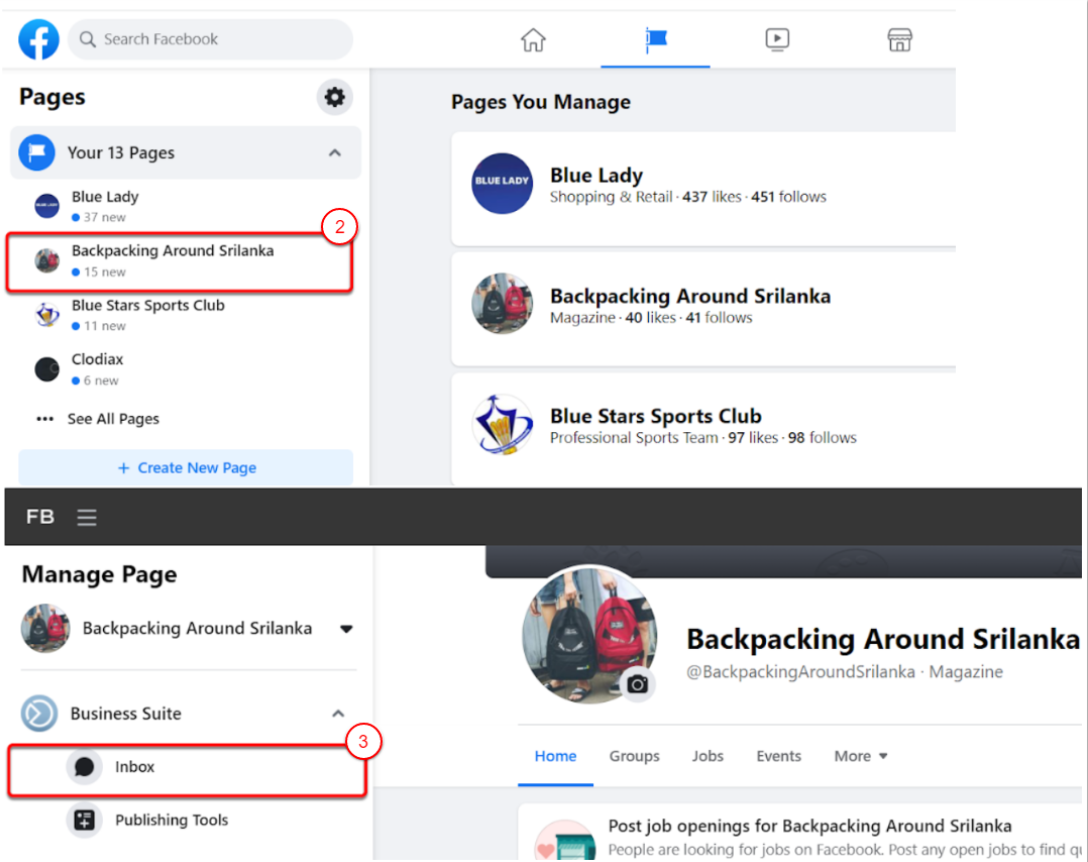Image resolution: width=1088 pixels, height=862 pixels.
Task: Open the Facebook logo icon
Action: click(37, 39)
